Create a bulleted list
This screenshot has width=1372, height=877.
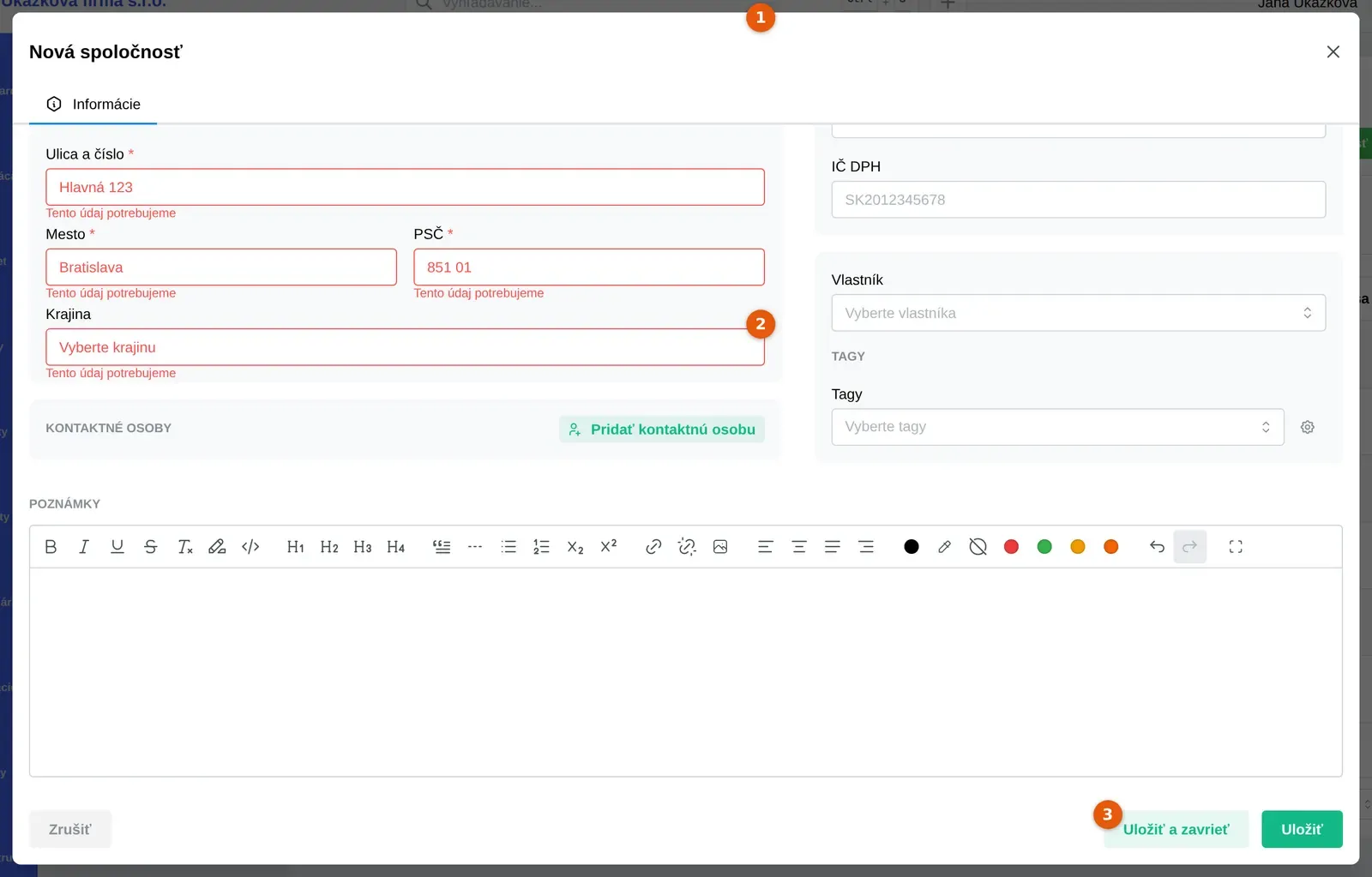tap(508, 547)
